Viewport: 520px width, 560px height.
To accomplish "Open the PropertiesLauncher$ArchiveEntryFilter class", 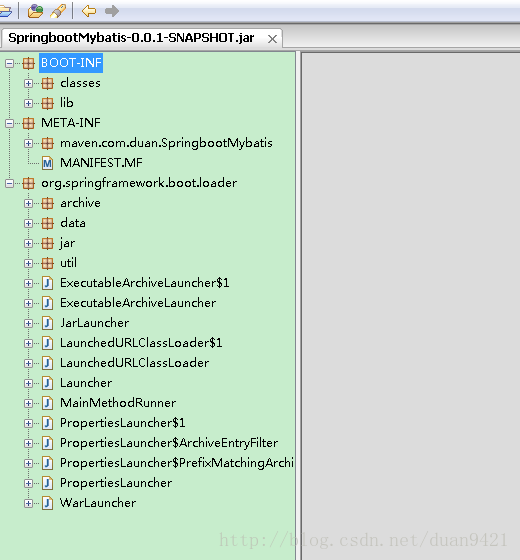I will point(169,443).
